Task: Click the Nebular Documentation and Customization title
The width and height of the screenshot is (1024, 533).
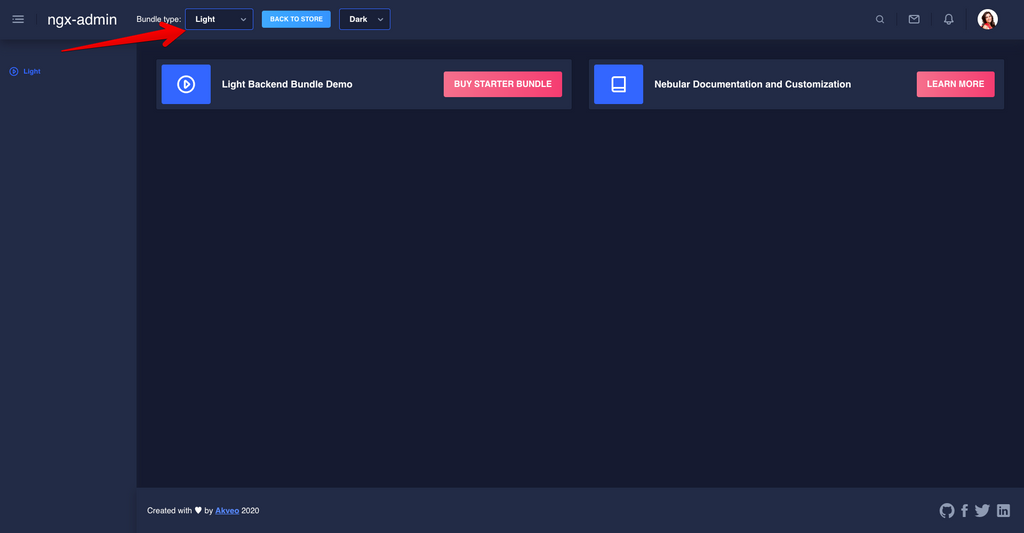Action: (x=752, y=84)
